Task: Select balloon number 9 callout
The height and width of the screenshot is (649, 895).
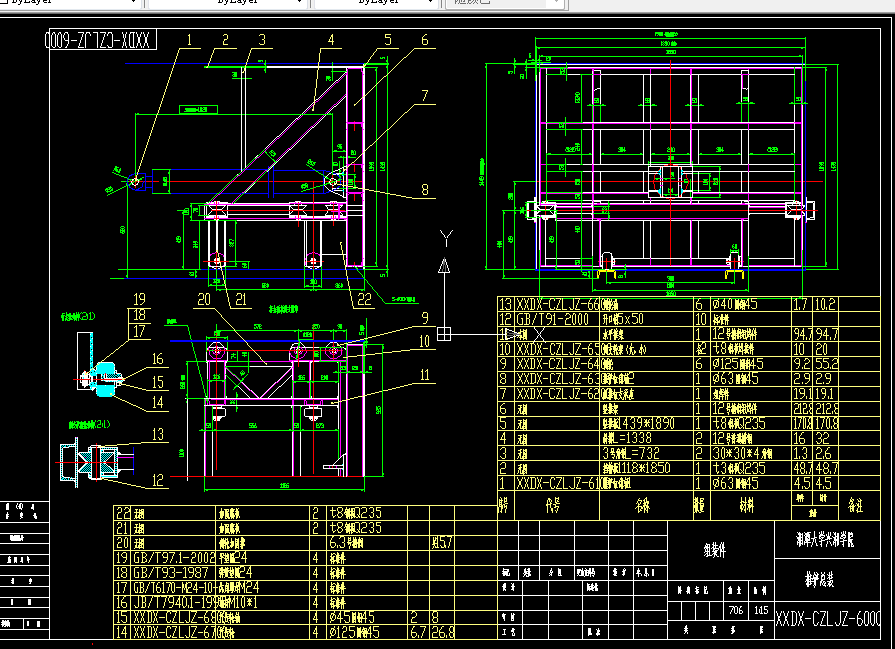Action: [x=425, y=318]
